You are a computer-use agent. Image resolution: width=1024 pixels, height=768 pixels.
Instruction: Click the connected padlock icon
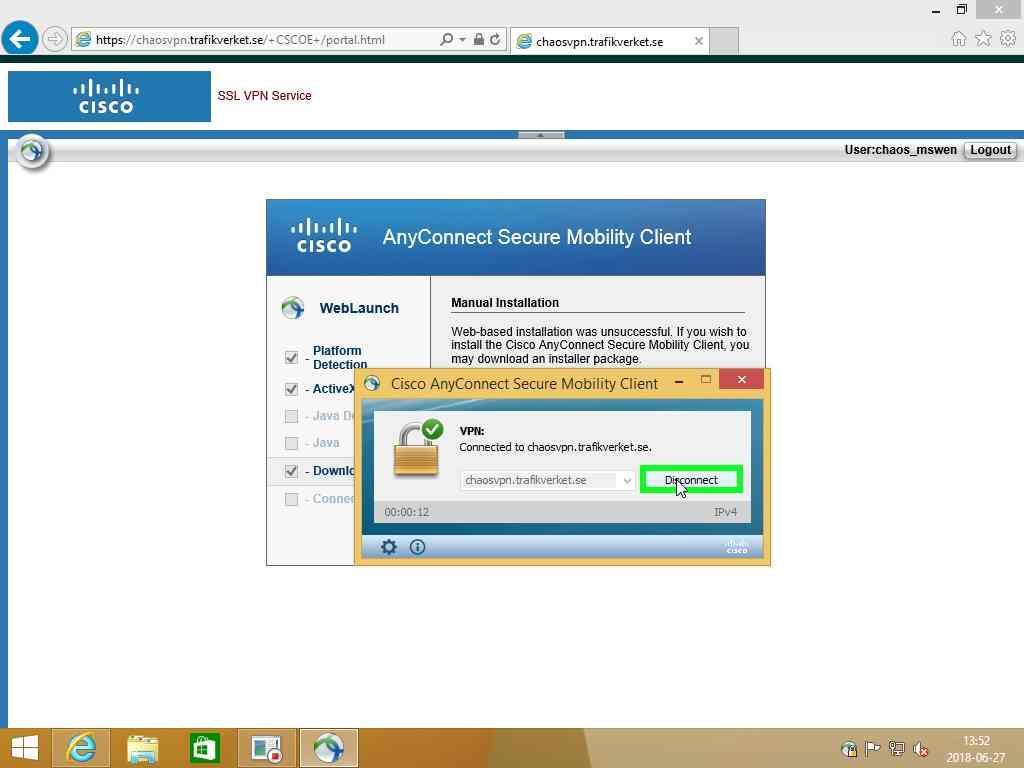tap(417, 448)
